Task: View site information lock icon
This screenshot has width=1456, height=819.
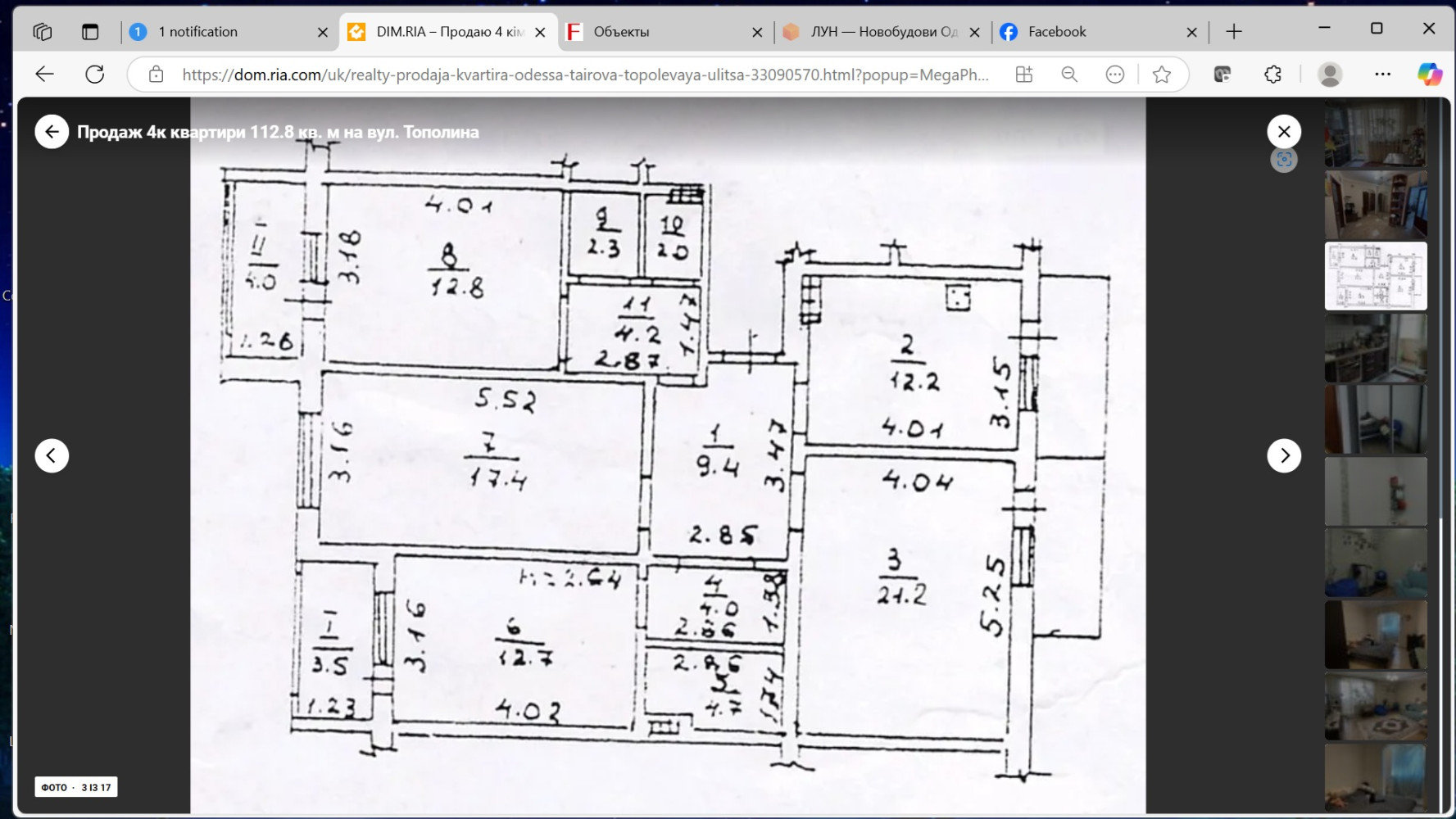Action: pos(156,75)
